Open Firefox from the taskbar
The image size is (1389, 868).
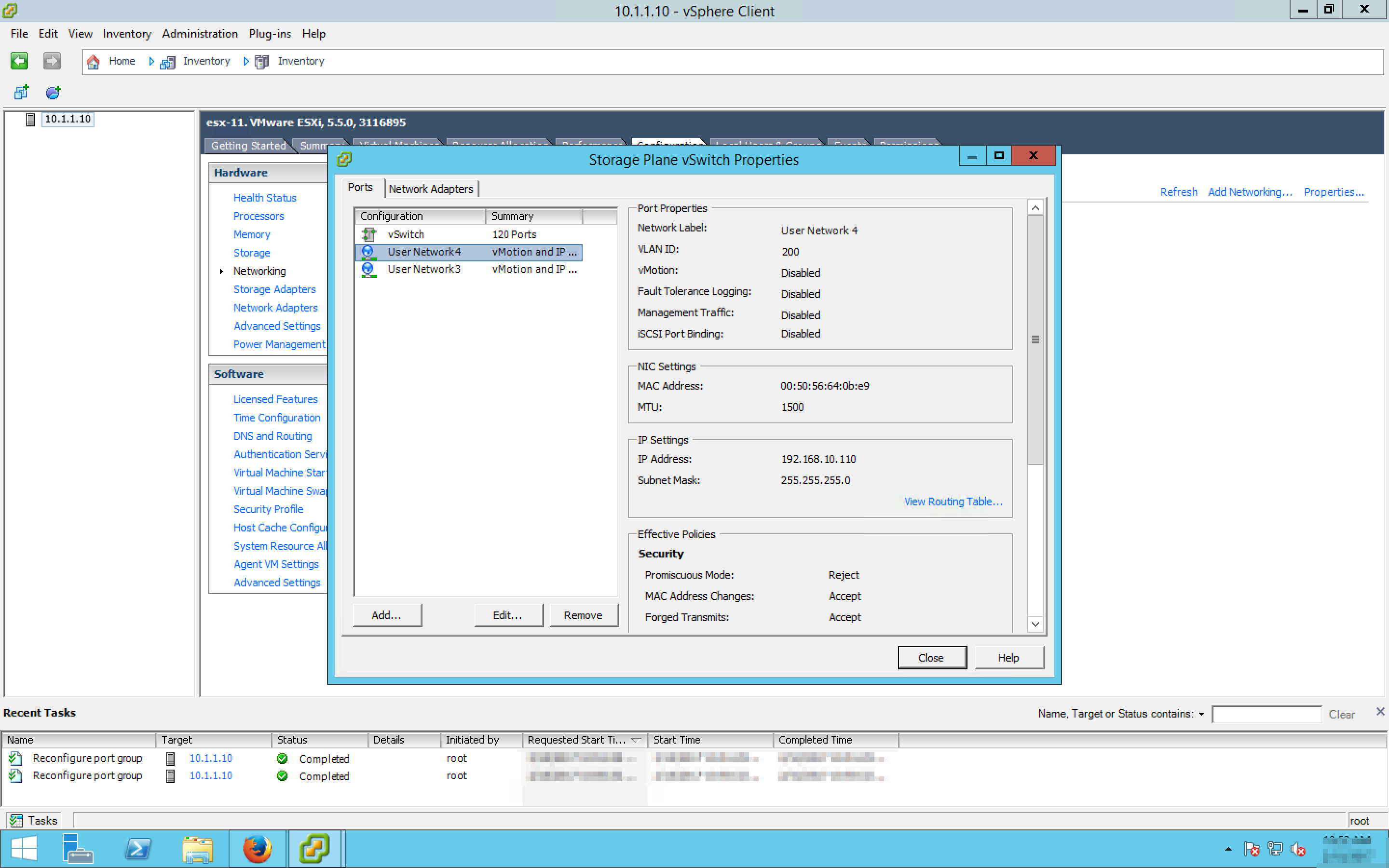pyautogui.click(x=257, y=849)
